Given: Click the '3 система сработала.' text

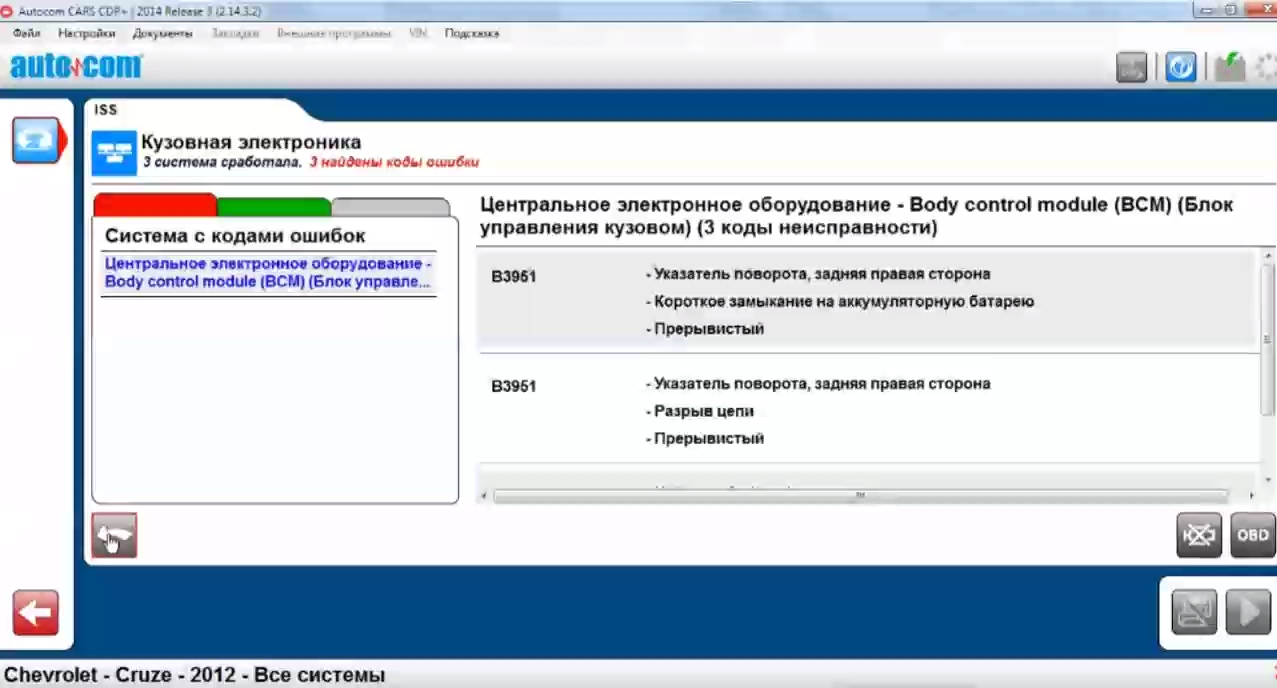Looking at the screenshot, I should [222, 161].
